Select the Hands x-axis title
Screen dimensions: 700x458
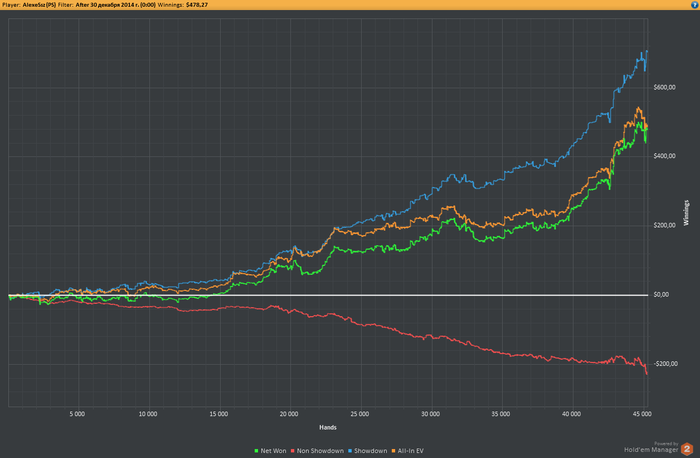point(328,428)
